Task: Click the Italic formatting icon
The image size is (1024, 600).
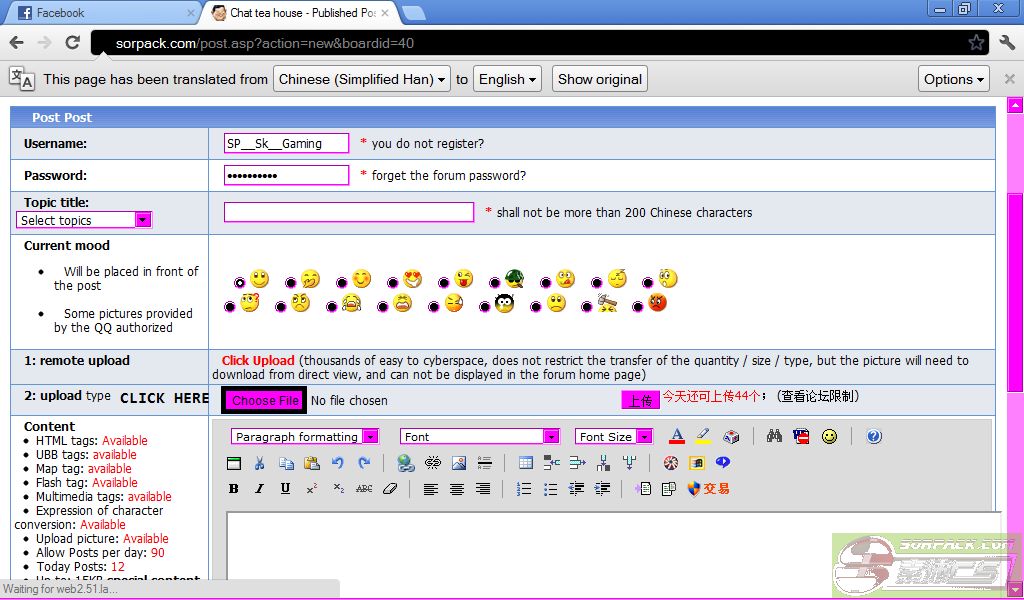Action: point(259,489)
